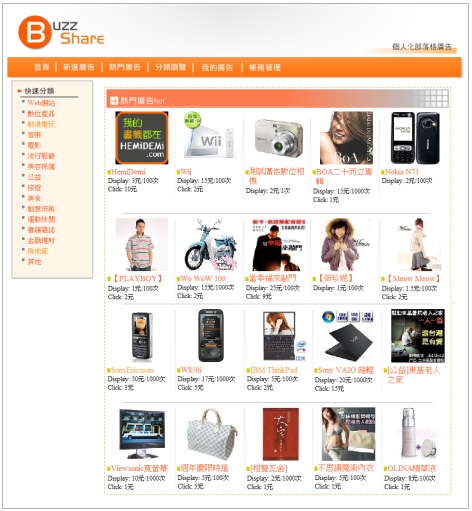Open the Viewsonic monitor image
Screen dimensions: 472x511
coord(142,434)
